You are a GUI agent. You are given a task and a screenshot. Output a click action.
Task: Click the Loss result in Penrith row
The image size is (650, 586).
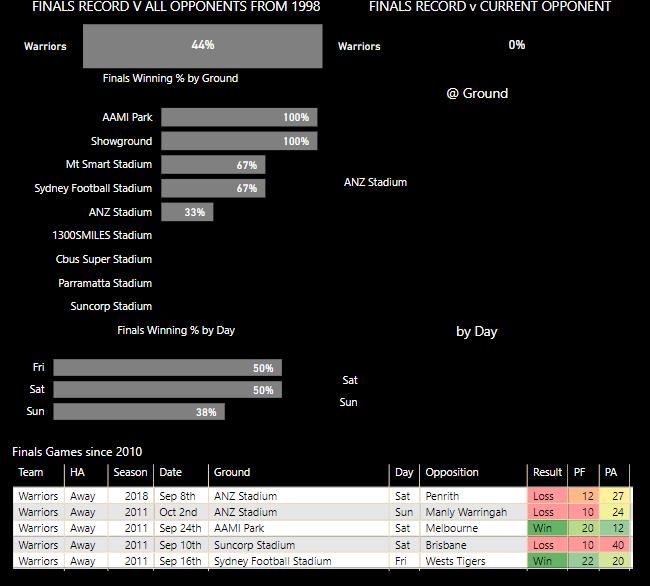coord(547,496)
